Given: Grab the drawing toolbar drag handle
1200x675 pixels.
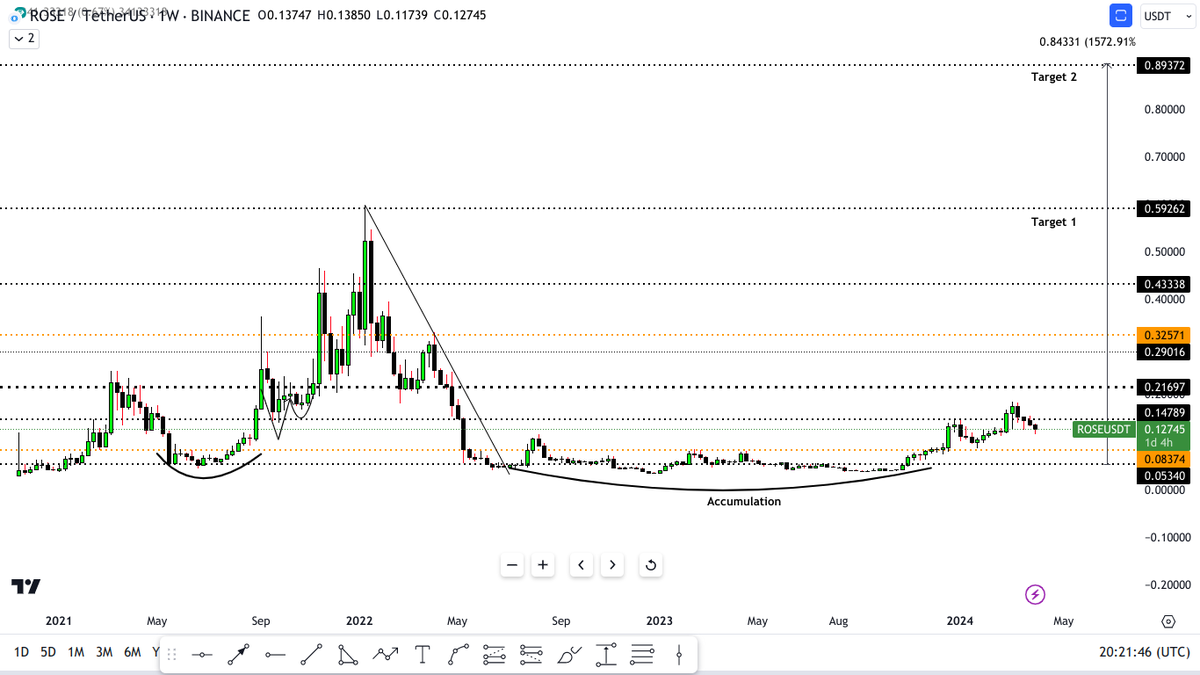Looking at the screenshot, I should [171, 655].
